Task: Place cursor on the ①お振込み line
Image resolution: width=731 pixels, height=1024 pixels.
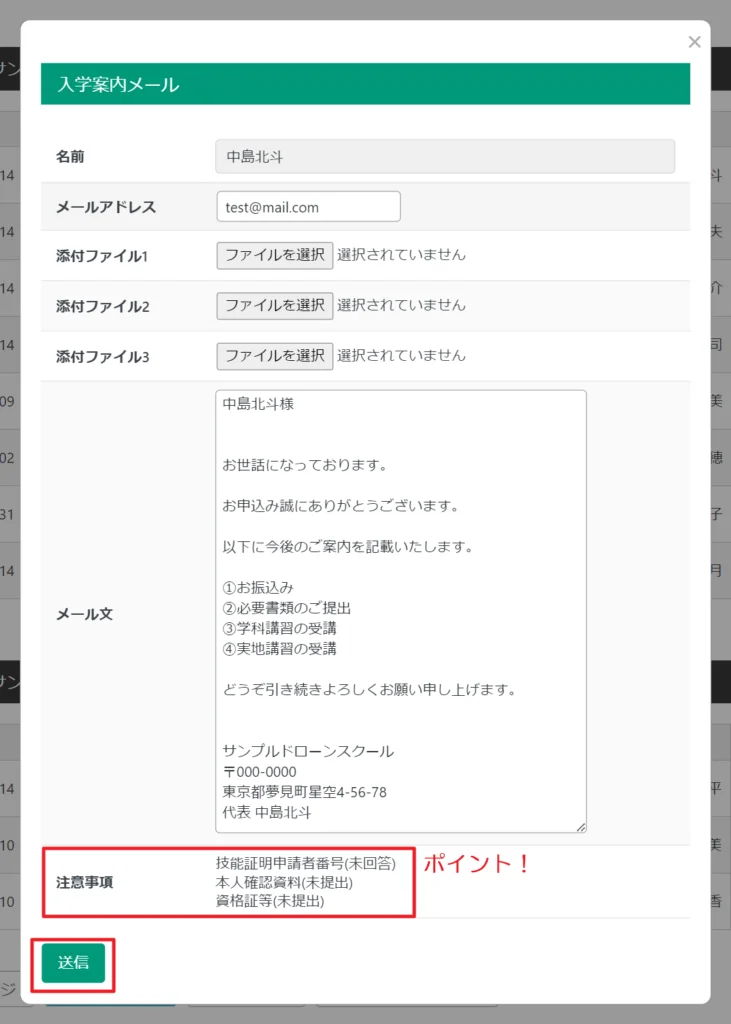Action: click(258, 587)
